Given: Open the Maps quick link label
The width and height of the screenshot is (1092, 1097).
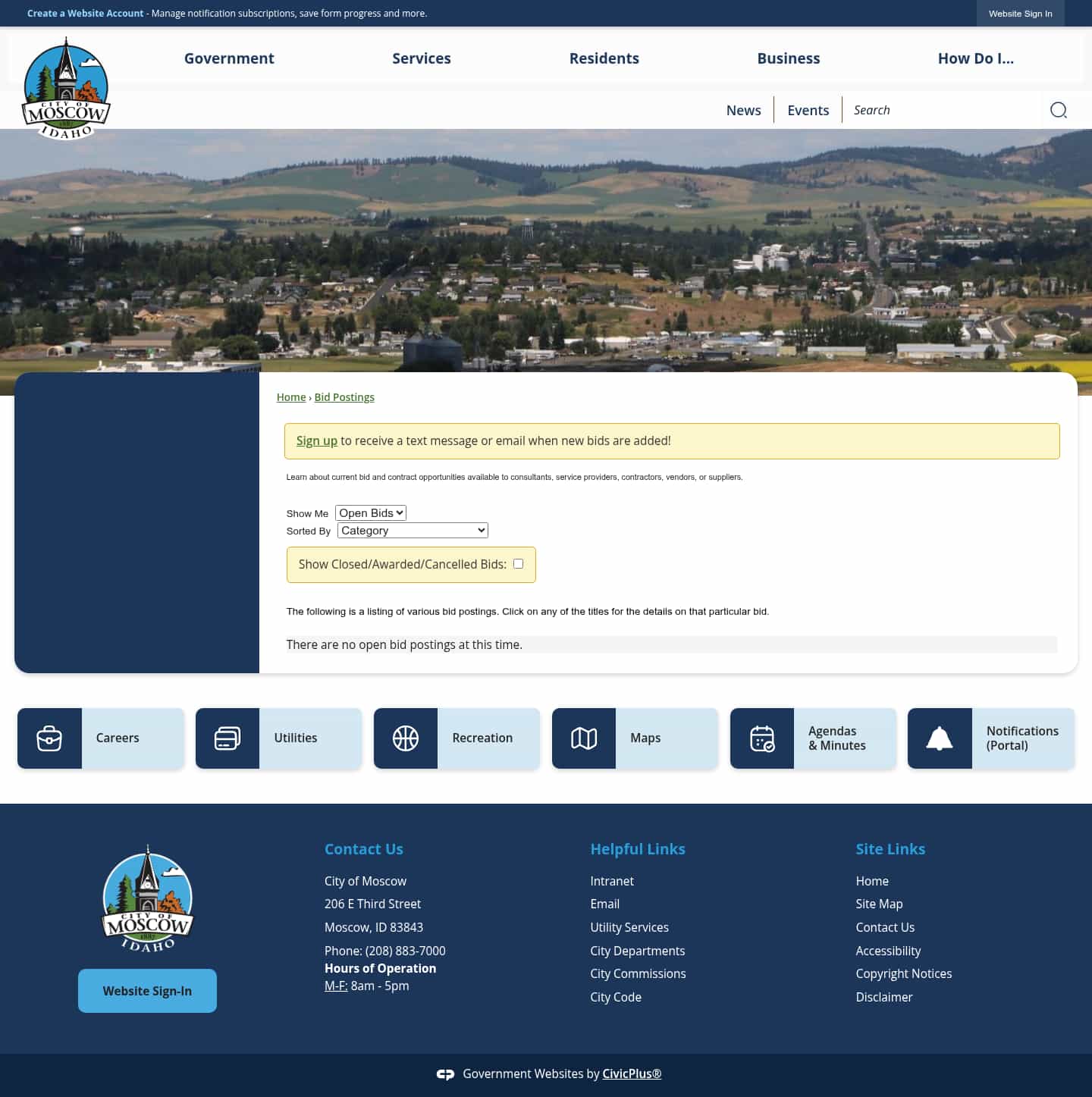Looking at the screenshot, I should 645,738.
